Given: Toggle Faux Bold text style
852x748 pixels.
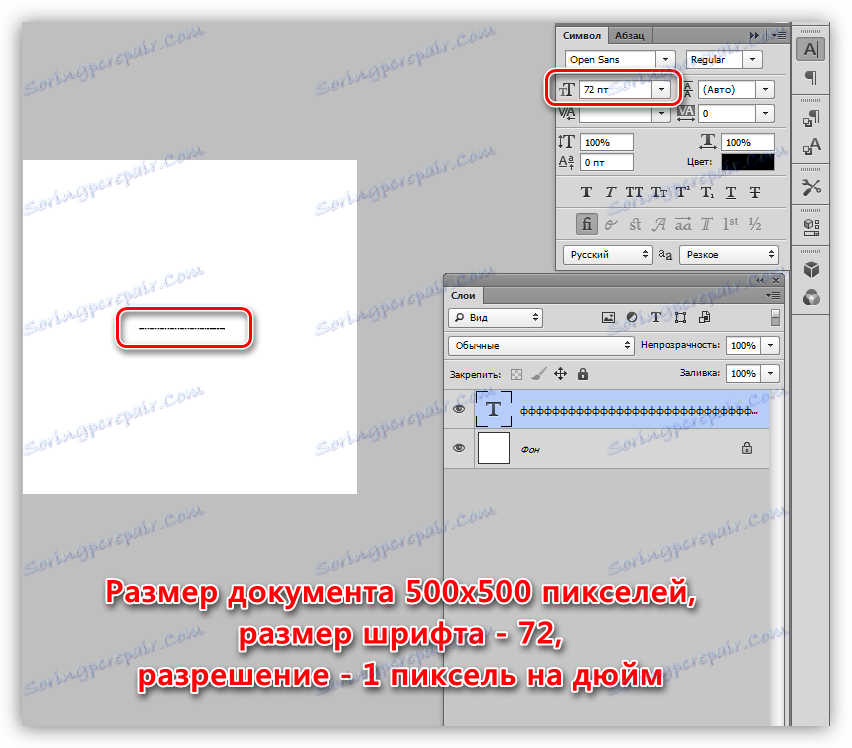Looking at the screenshot, I should coord(586,192).
